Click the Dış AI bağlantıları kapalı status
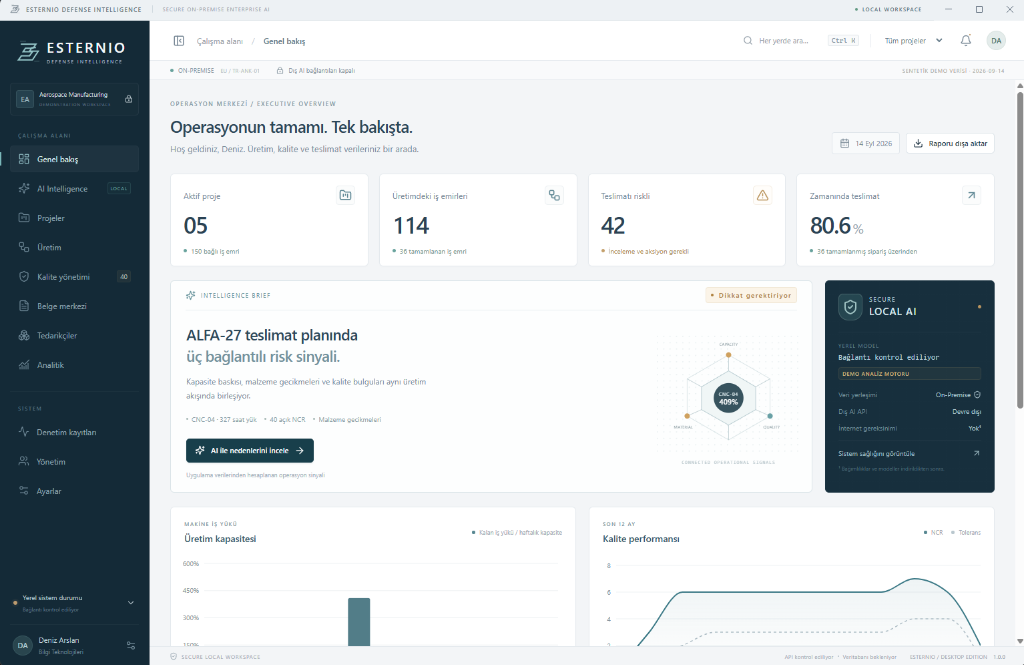1024x665 pixels. (x=316, y=71)
